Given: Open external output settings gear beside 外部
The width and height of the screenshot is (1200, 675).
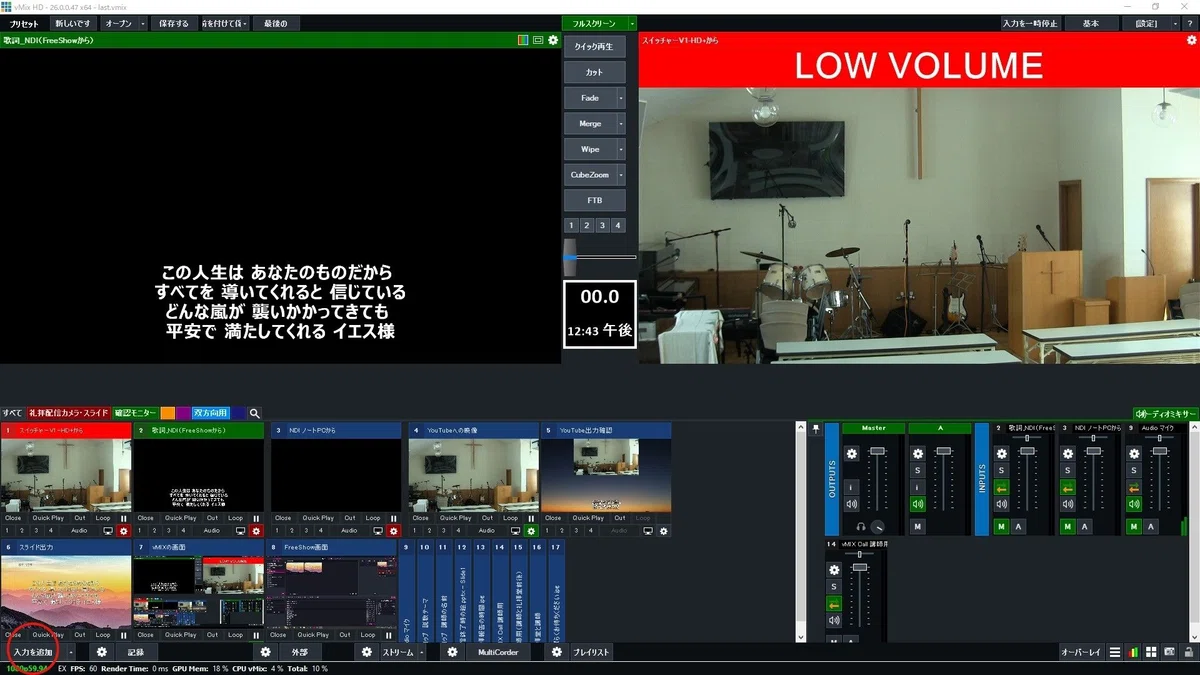Looking at the screenshot, I should 266,652.
